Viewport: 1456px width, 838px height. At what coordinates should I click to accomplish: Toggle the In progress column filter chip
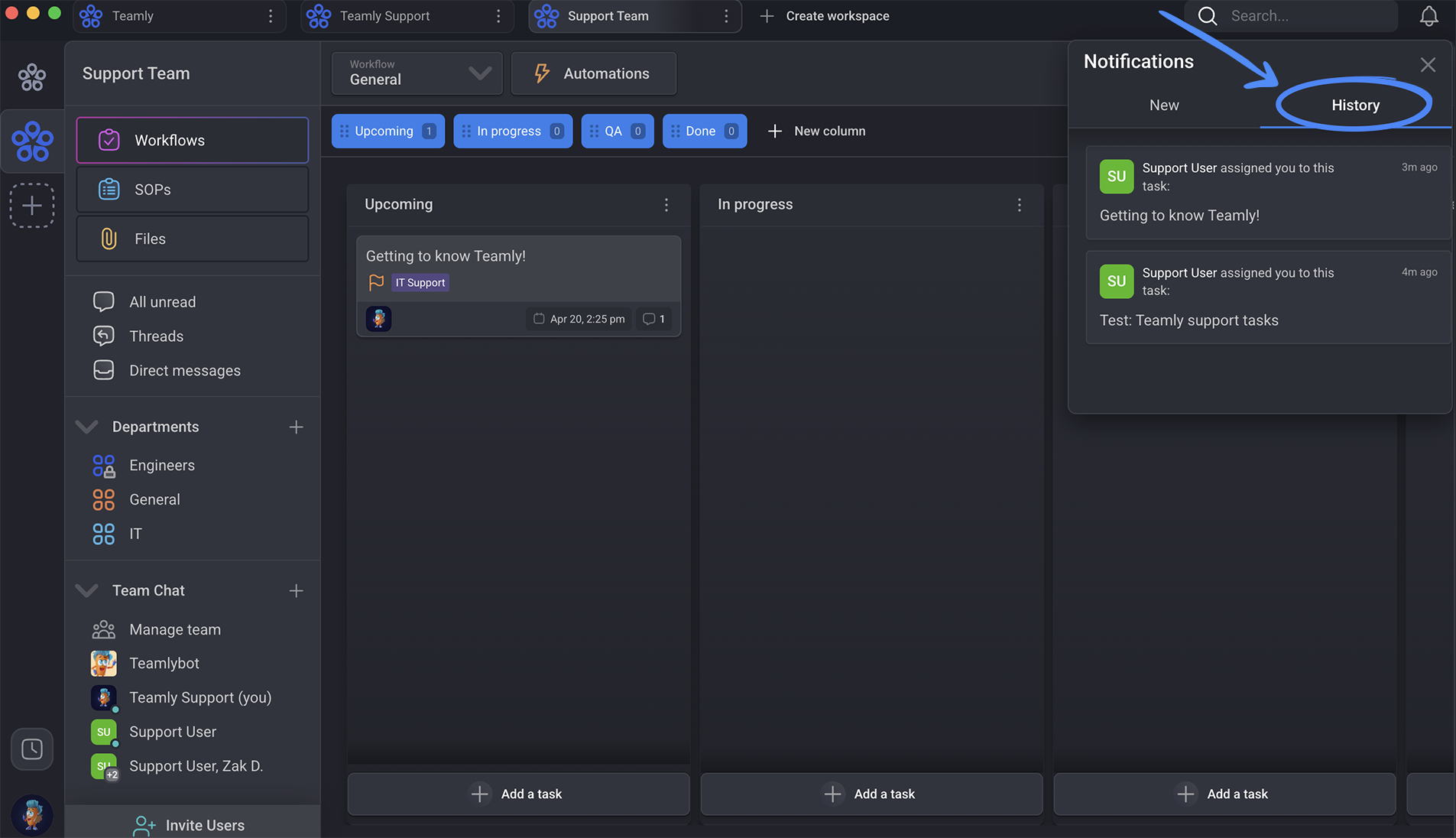[513, 131]
